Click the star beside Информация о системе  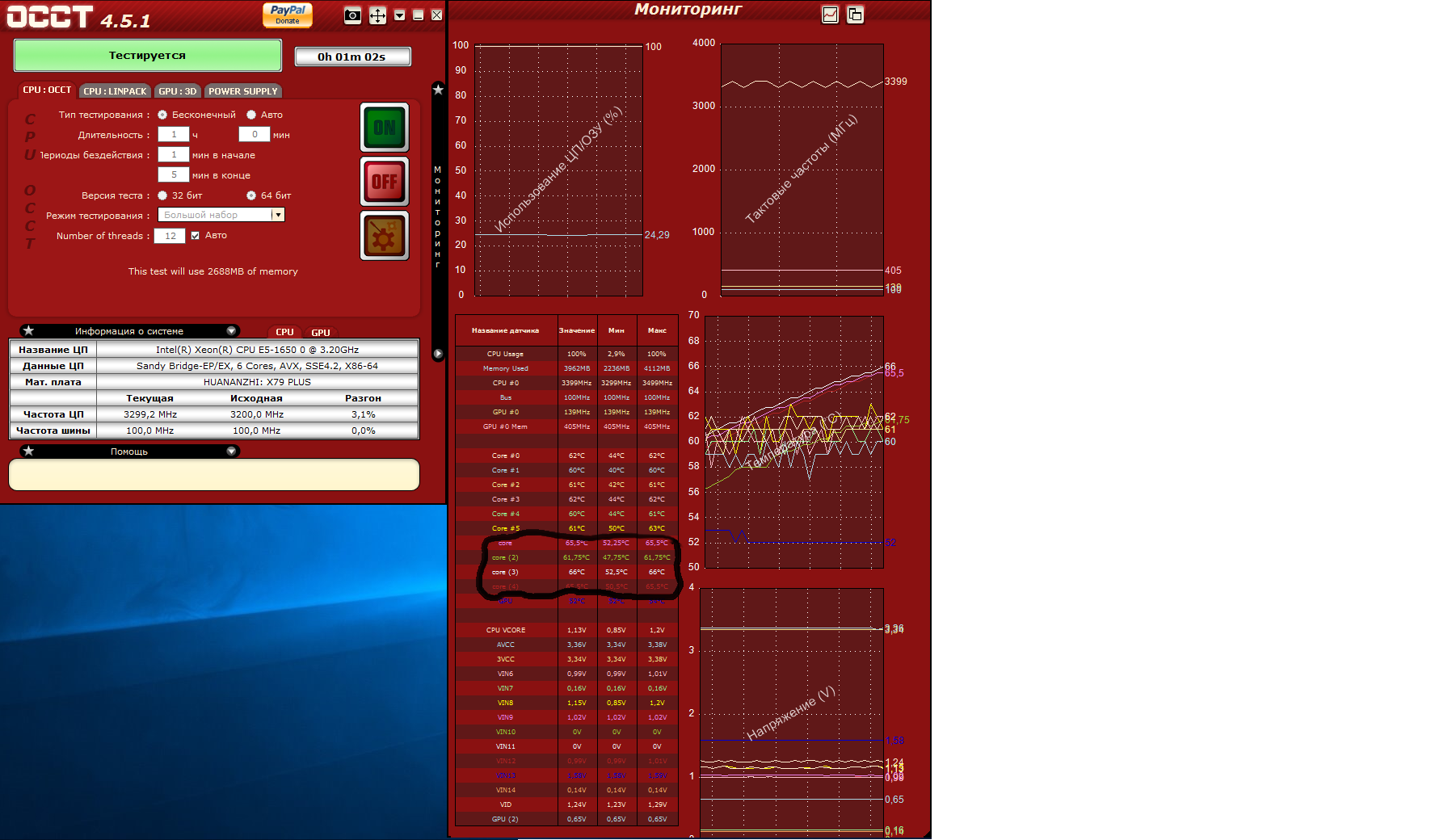[29, 330]
